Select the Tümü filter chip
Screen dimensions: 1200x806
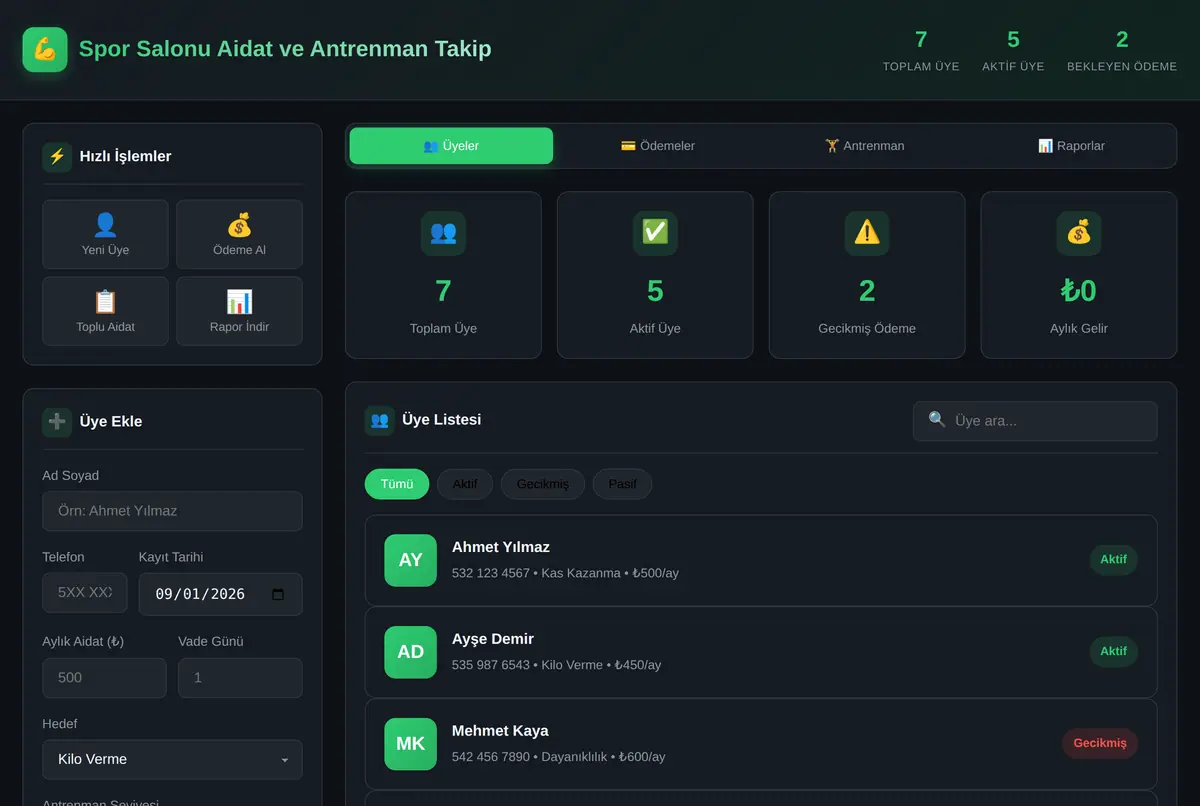(397, 484)
